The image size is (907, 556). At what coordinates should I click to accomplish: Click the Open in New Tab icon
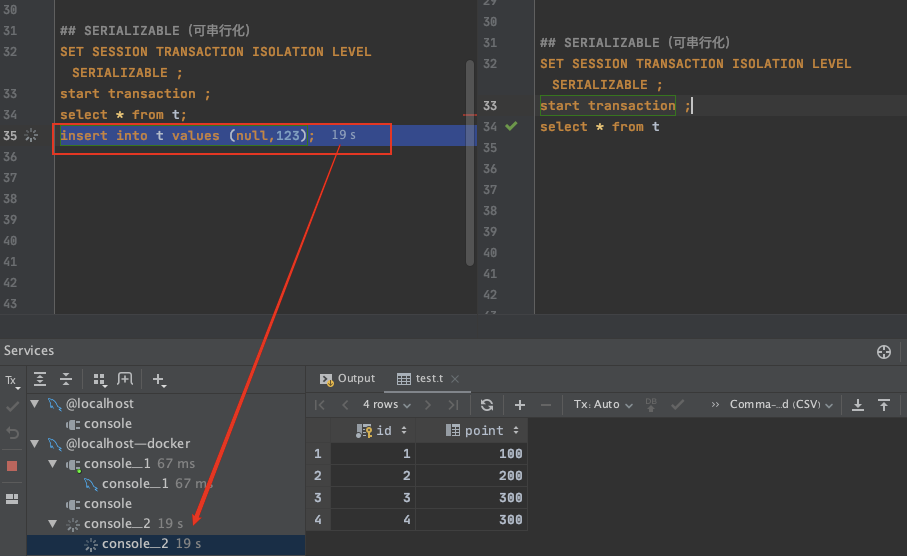[x=125, y=379]
